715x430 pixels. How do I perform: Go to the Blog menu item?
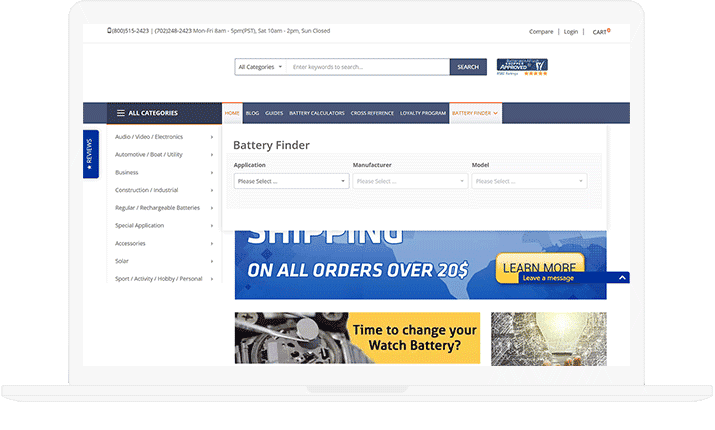pos(252,113)
